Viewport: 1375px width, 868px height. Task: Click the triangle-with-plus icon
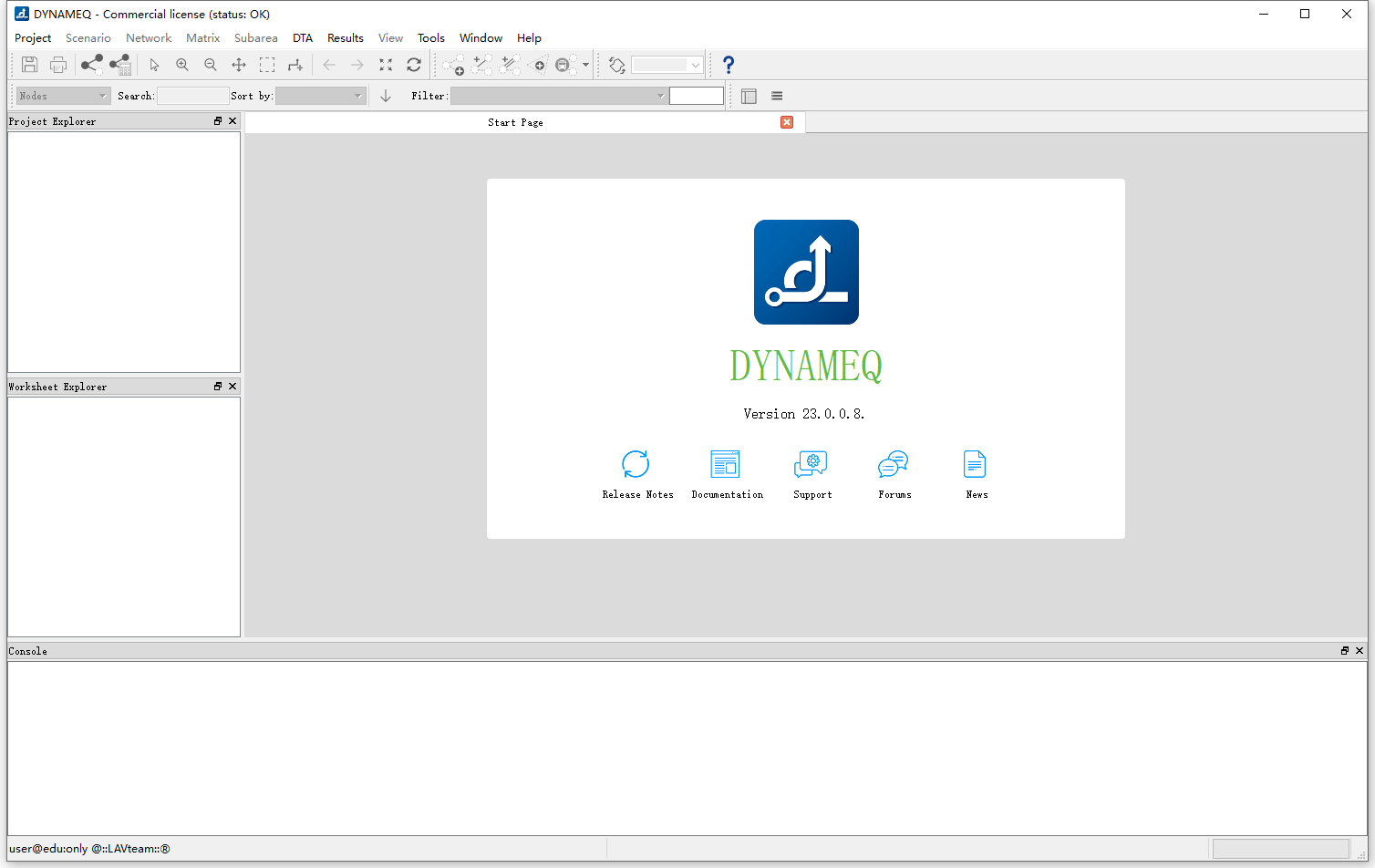pos(538,65)
